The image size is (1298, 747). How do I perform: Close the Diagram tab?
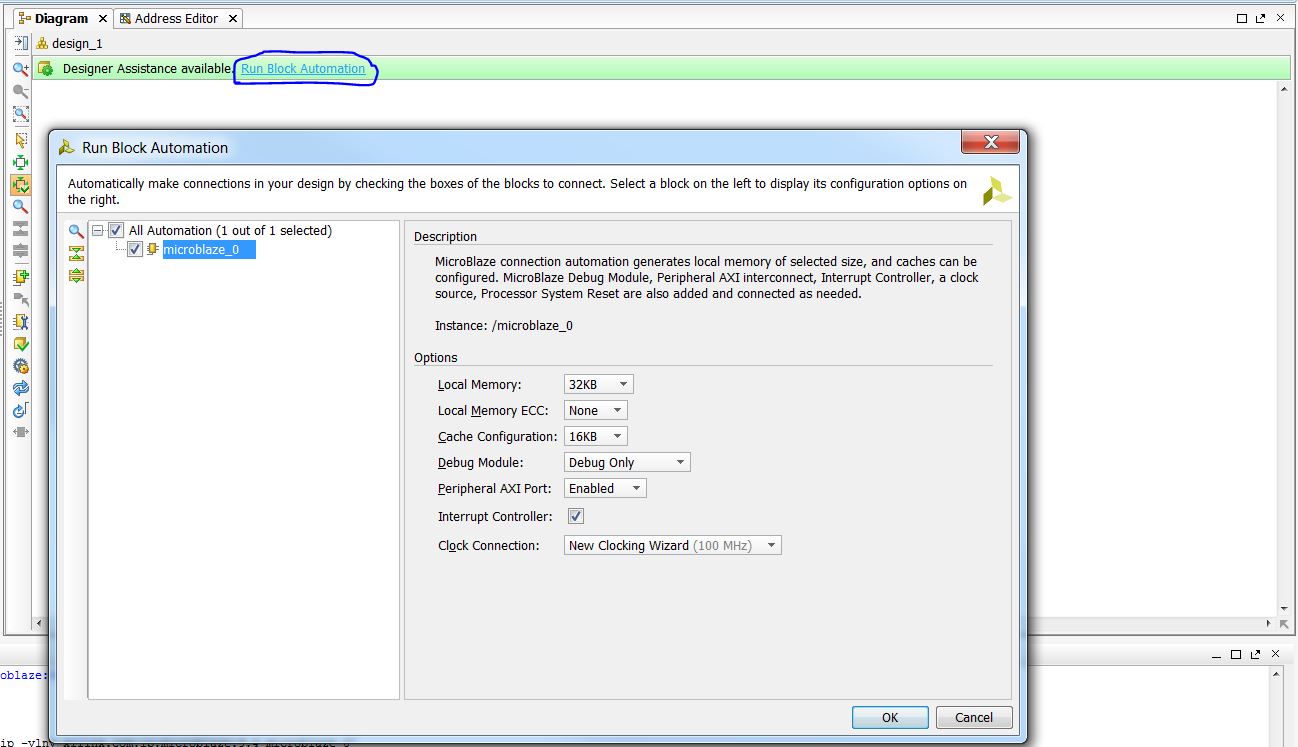pos(102,19)
